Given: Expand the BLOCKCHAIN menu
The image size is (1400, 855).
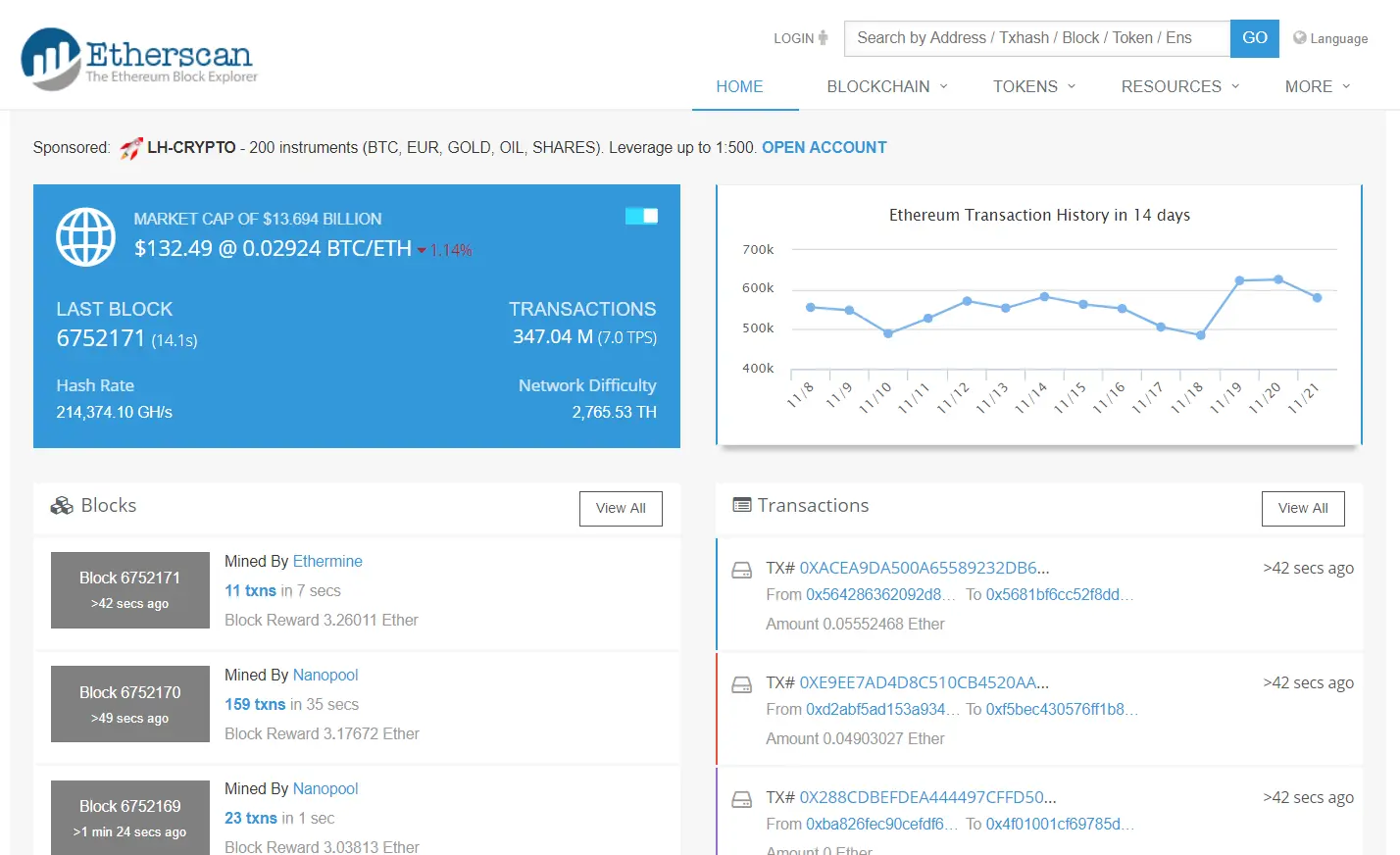Looking at the screenshot, I should (887, 86).
